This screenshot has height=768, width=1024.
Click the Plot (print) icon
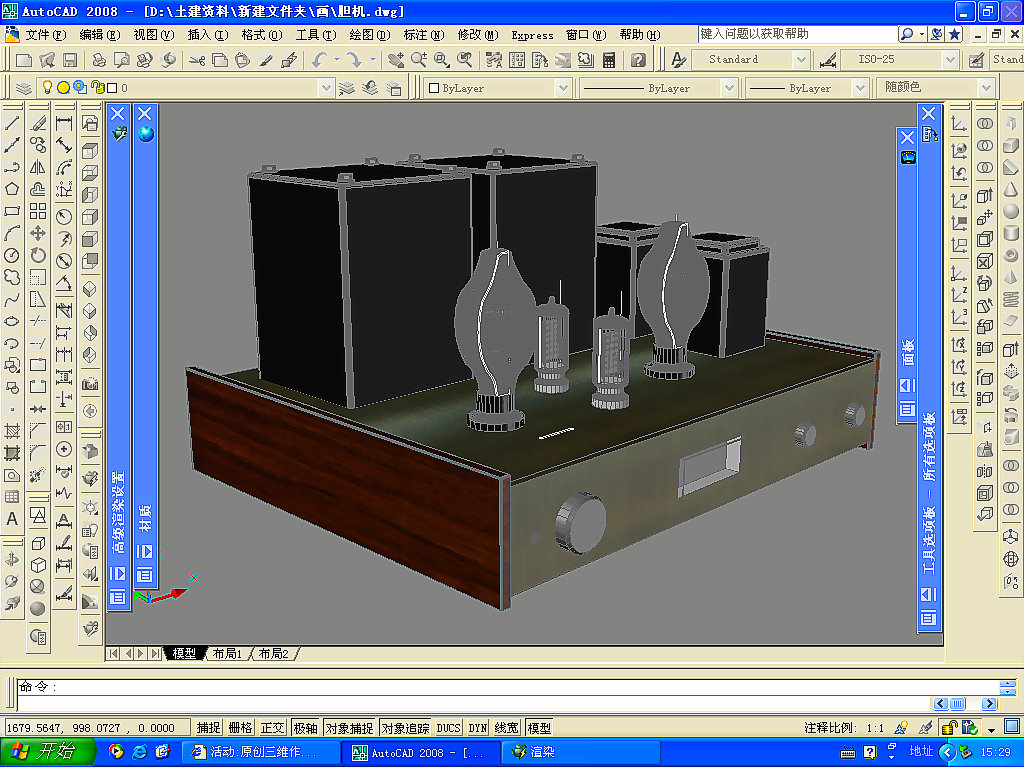pyautogui.click(x=99, y=60)
